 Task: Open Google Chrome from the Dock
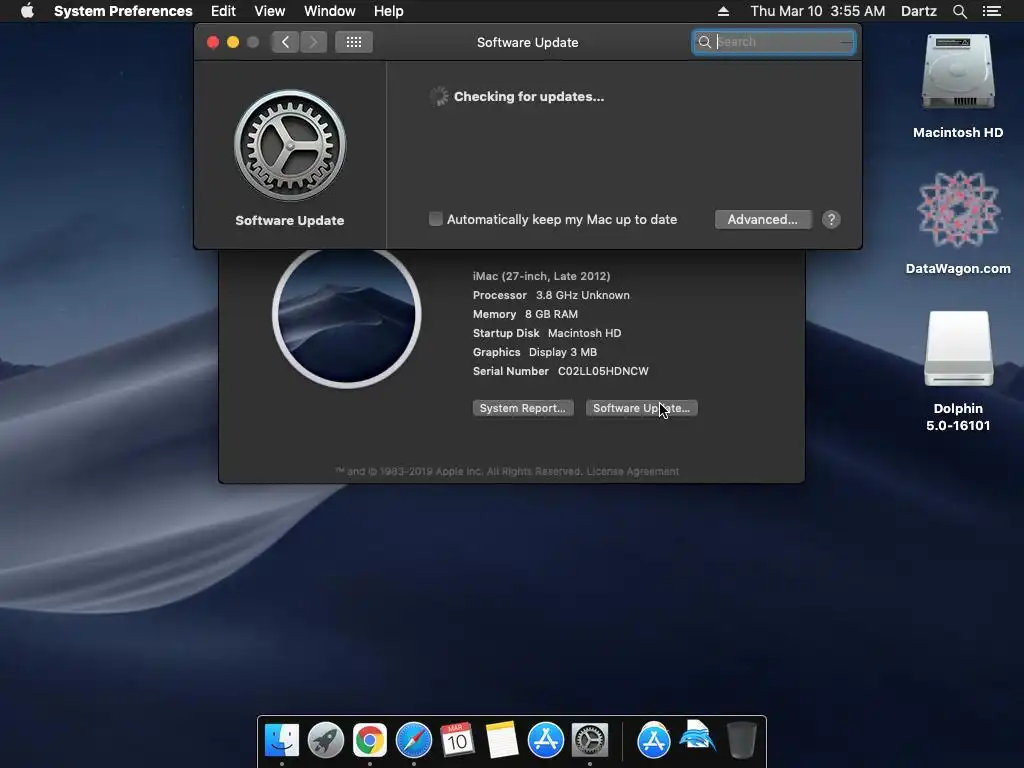pyautogui.click(x=370, y=740)
